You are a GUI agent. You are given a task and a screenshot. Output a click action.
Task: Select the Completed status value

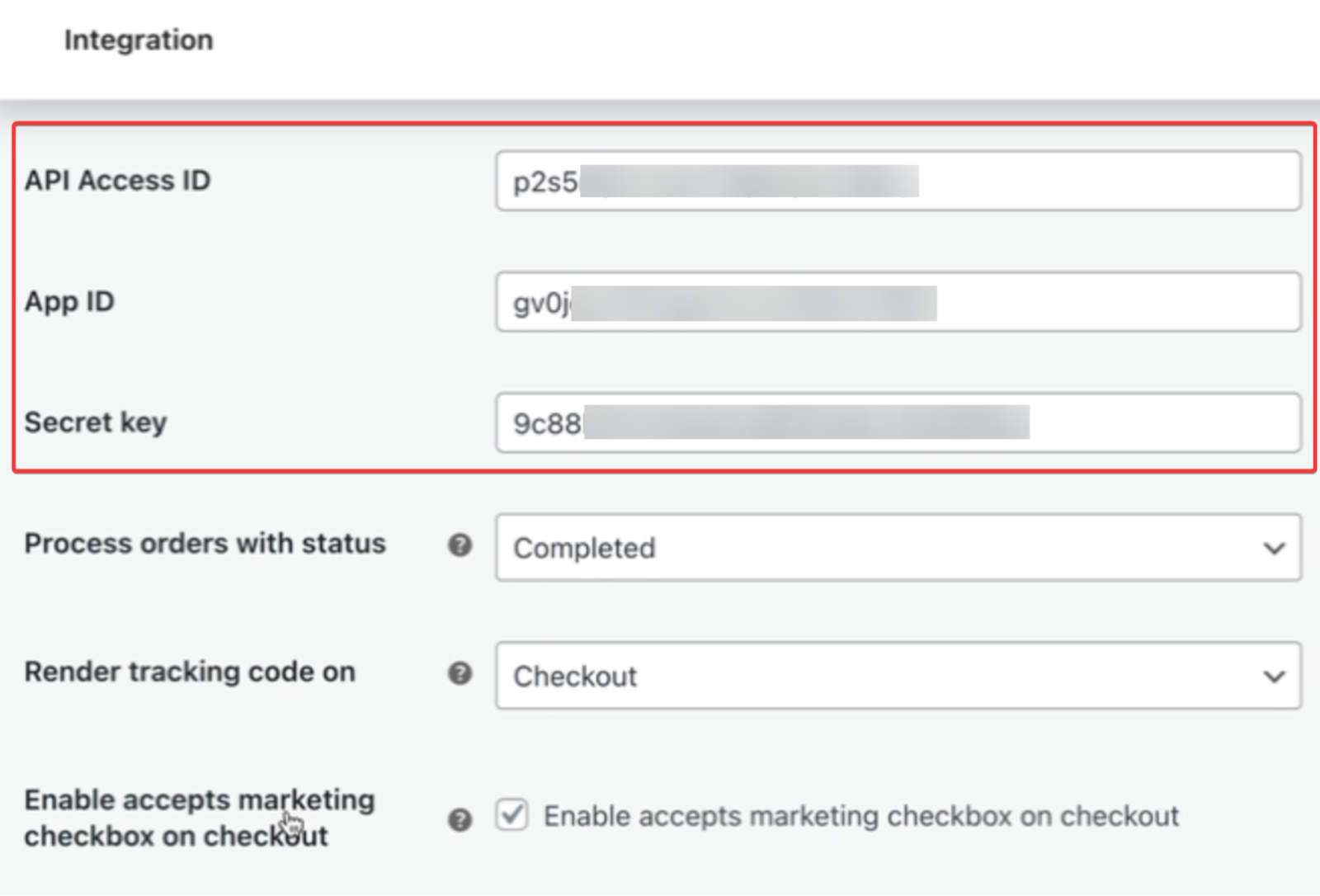[x=584, y=548]
